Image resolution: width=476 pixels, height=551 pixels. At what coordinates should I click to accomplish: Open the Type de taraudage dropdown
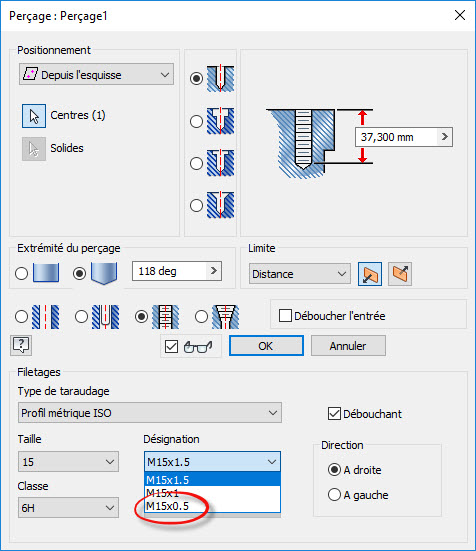coord(150,413)
